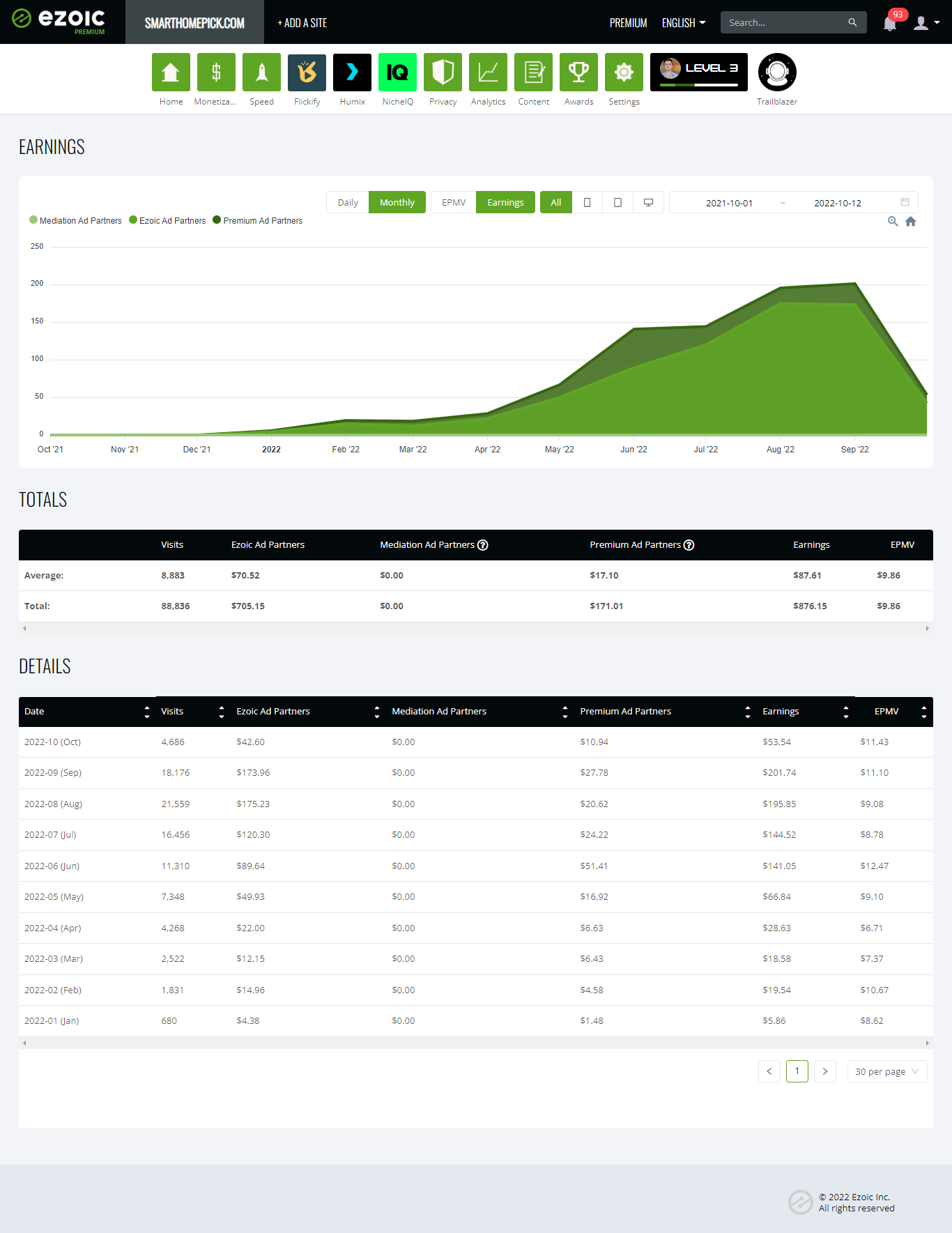
Task: Open the user account dropdown
Action: pyautogui.click(x=927, y=23)
